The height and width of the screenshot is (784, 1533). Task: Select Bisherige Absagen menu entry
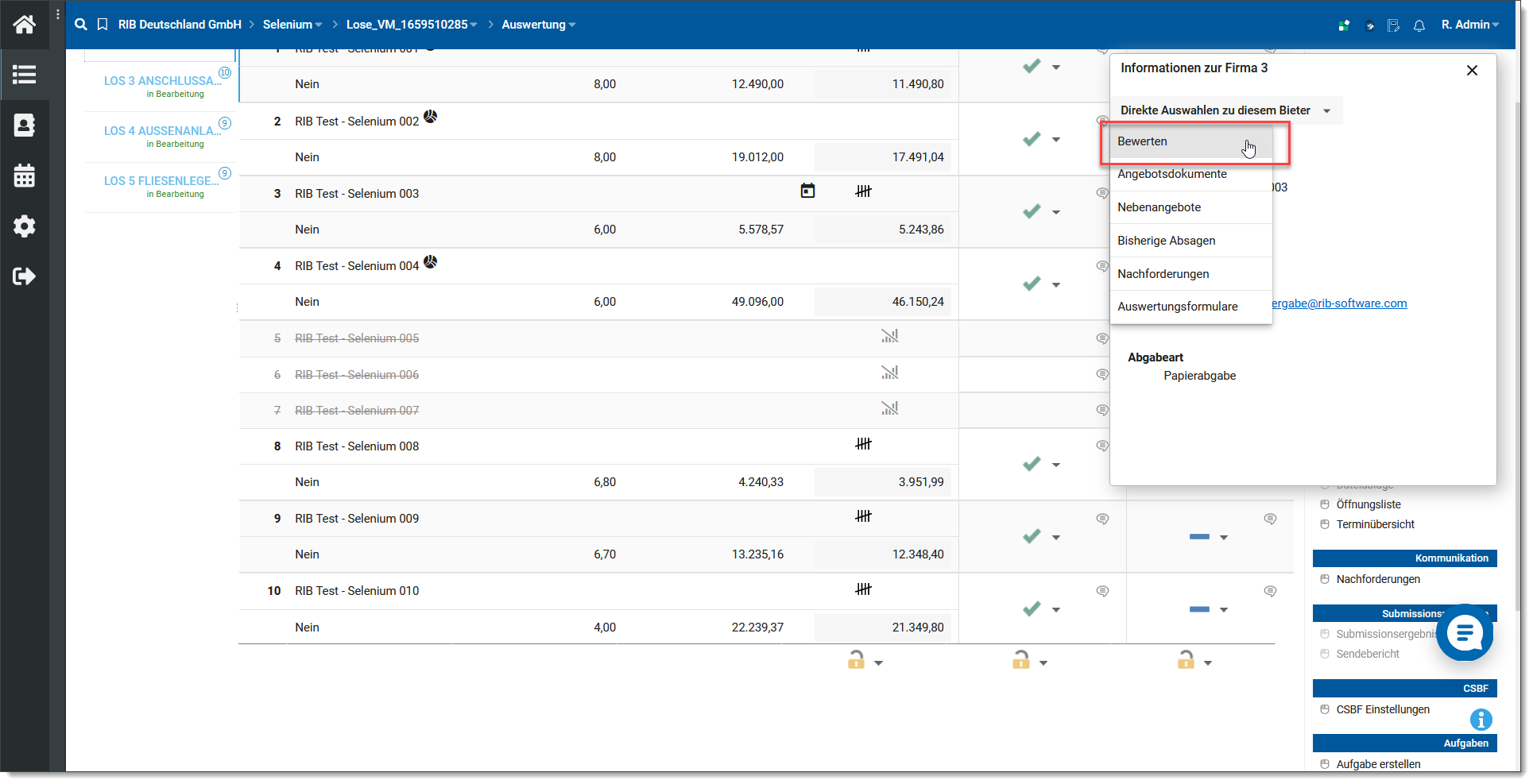pos(1191,241)
